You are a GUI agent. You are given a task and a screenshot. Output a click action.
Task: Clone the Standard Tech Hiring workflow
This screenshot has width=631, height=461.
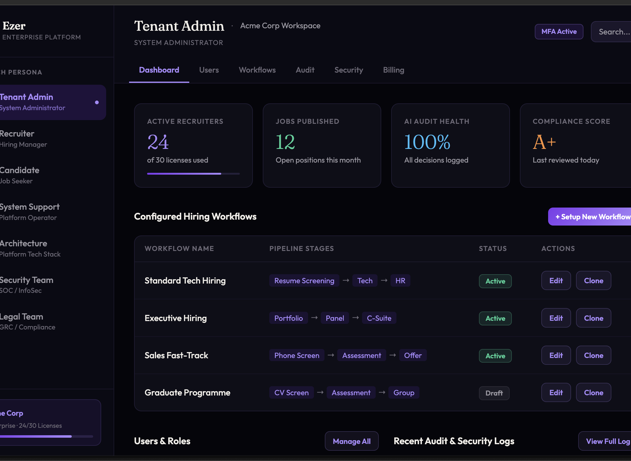[x=594, y=281]
